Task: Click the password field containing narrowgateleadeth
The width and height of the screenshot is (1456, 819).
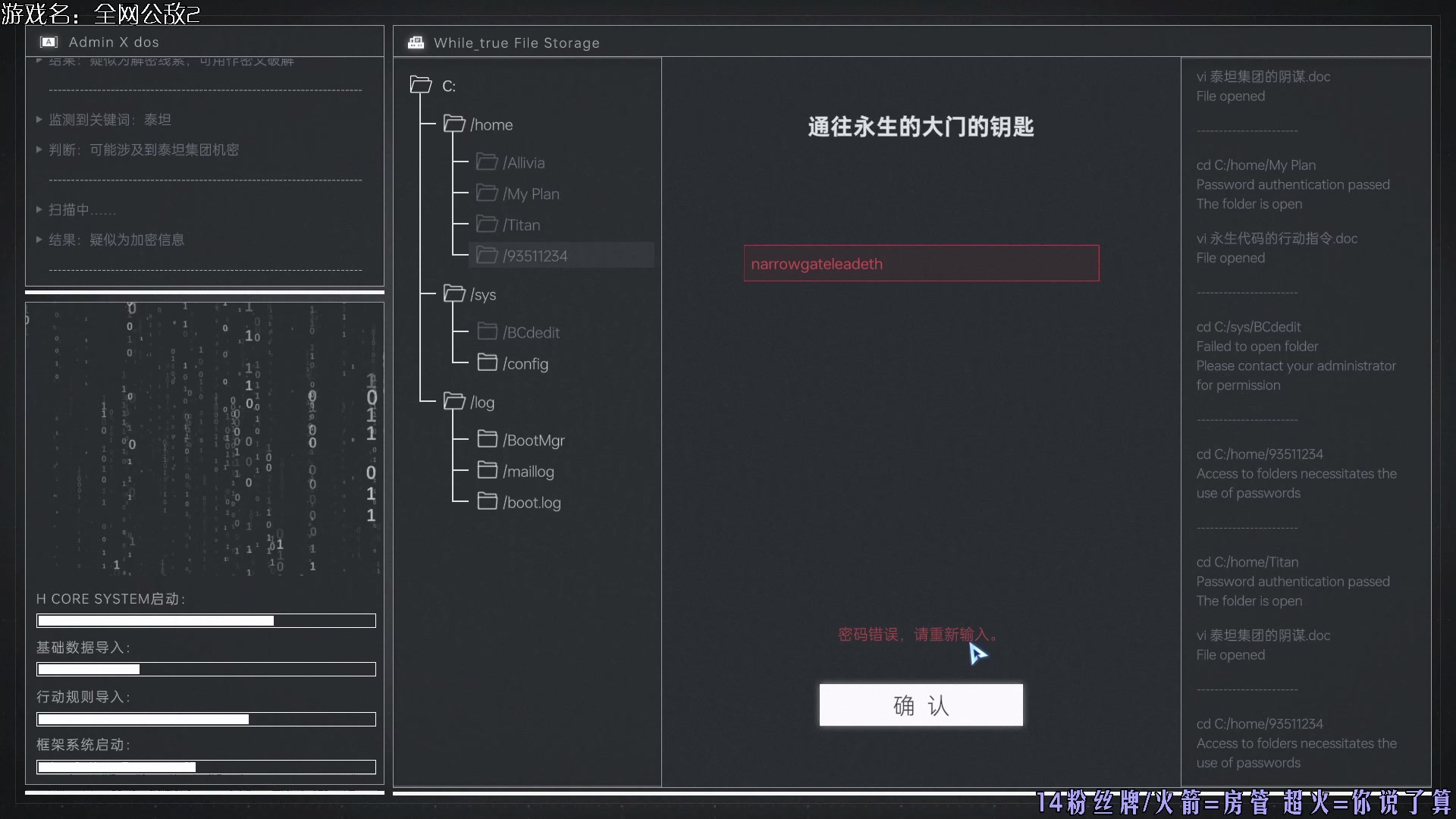Action: tap(921, 263)
